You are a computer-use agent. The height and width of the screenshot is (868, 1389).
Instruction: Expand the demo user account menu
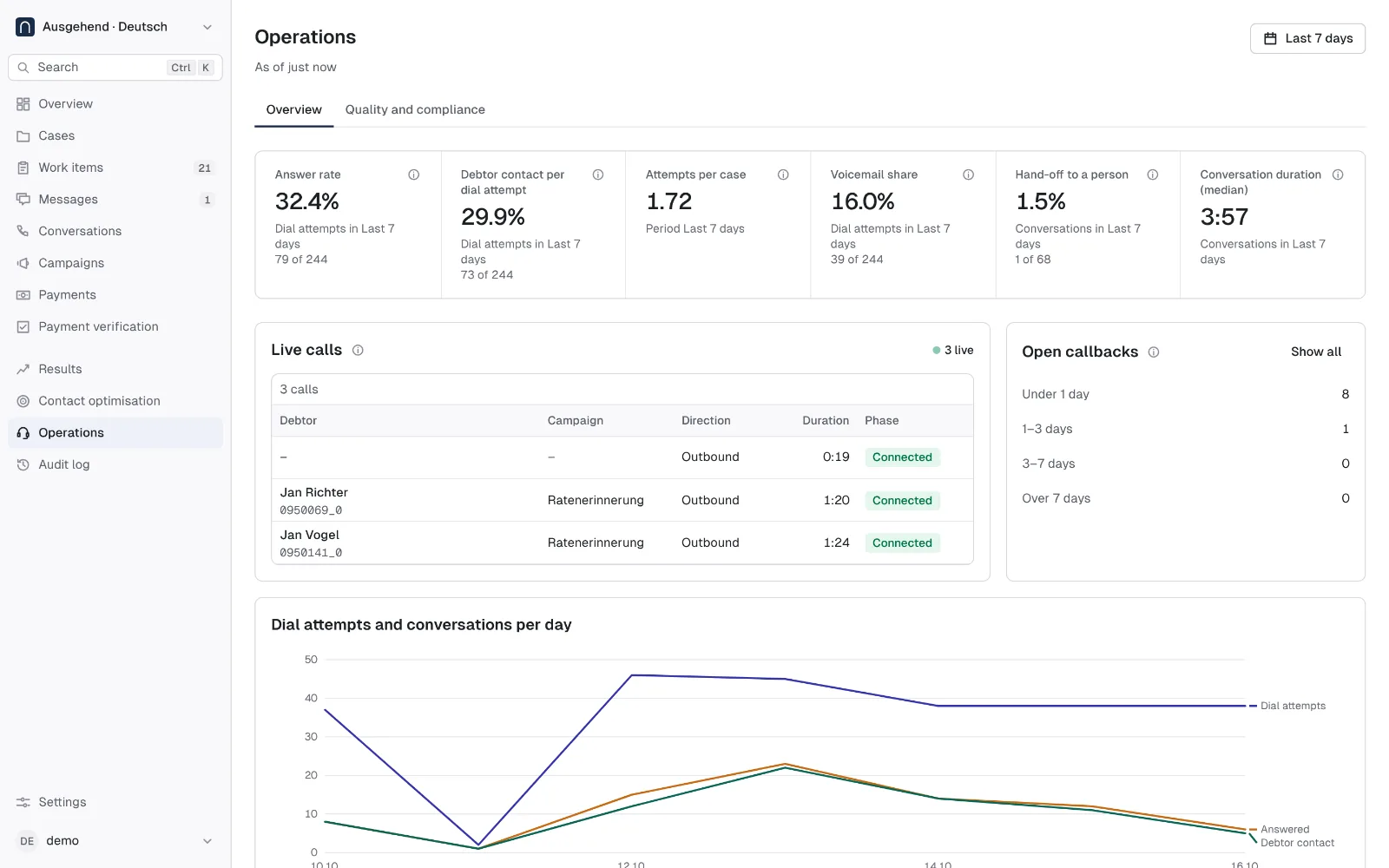coord(115,840)
